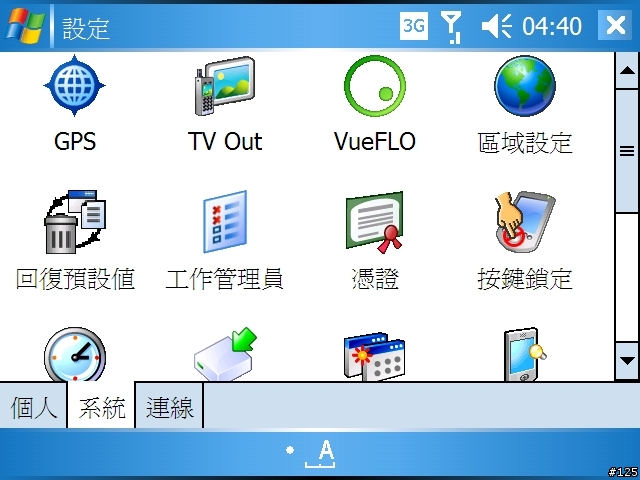Open the storage download box icon

[x=225, y=354]
